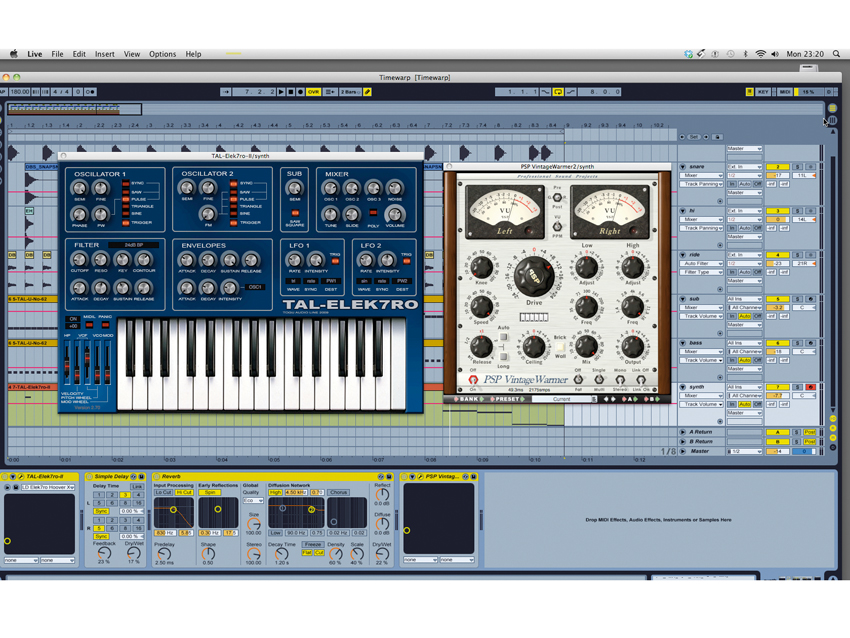Switch to Session View with the selector icon
Viewport: 850px width, 638px height.
point(833,120)
